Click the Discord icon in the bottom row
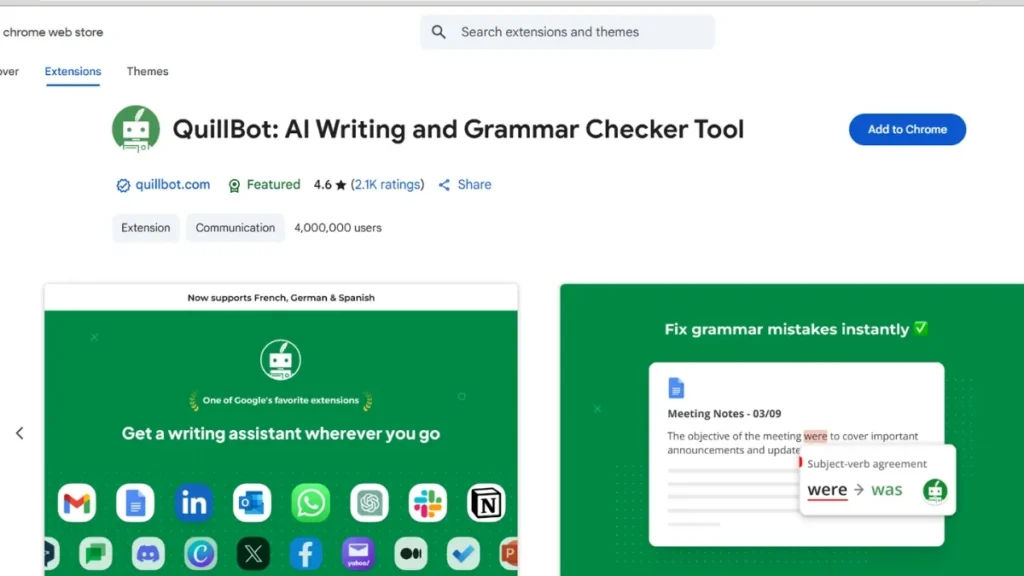Screen dimensions: 1024x576 pyautogui.click(x=148, y=554)
